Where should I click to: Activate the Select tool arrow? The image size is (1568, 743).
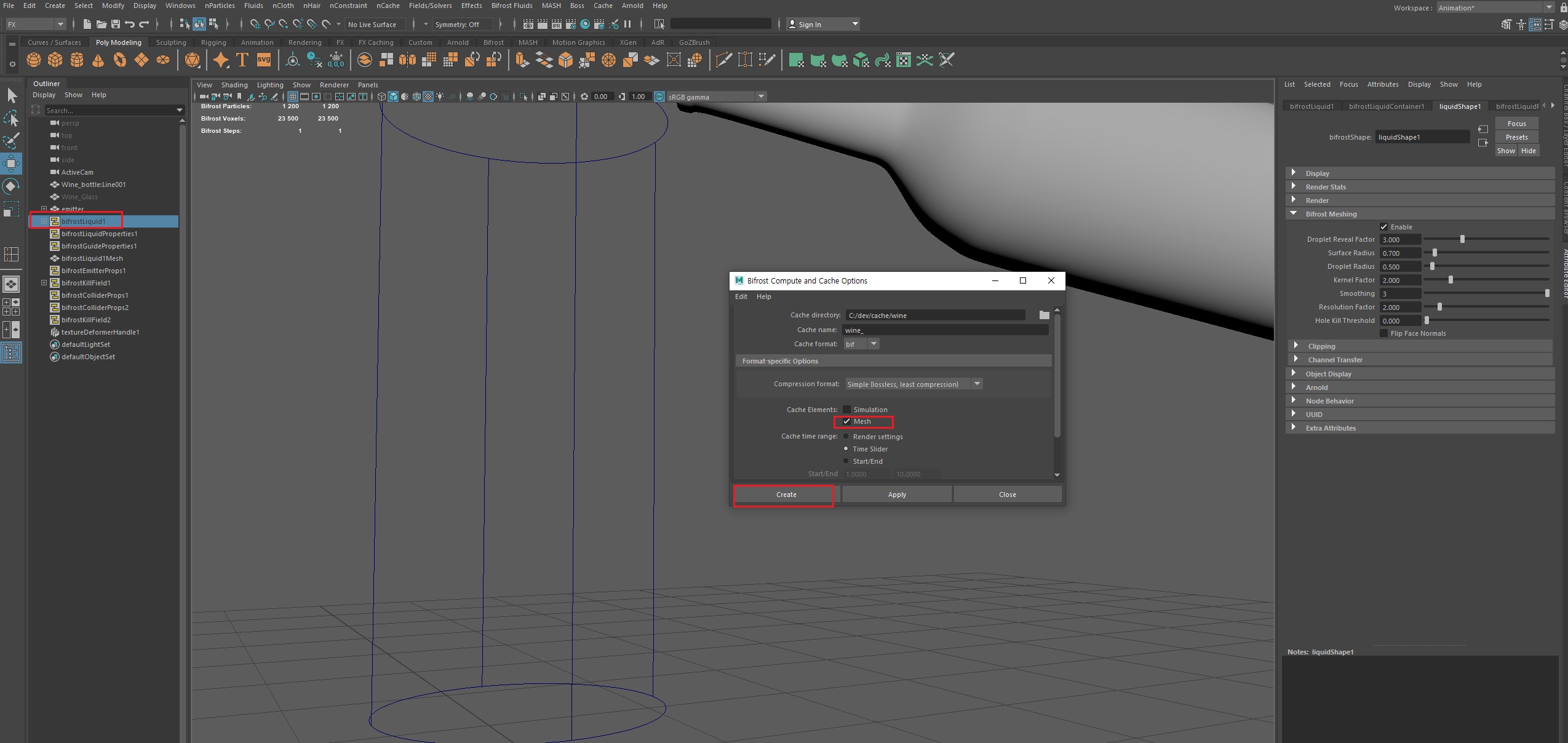(12, 95)
